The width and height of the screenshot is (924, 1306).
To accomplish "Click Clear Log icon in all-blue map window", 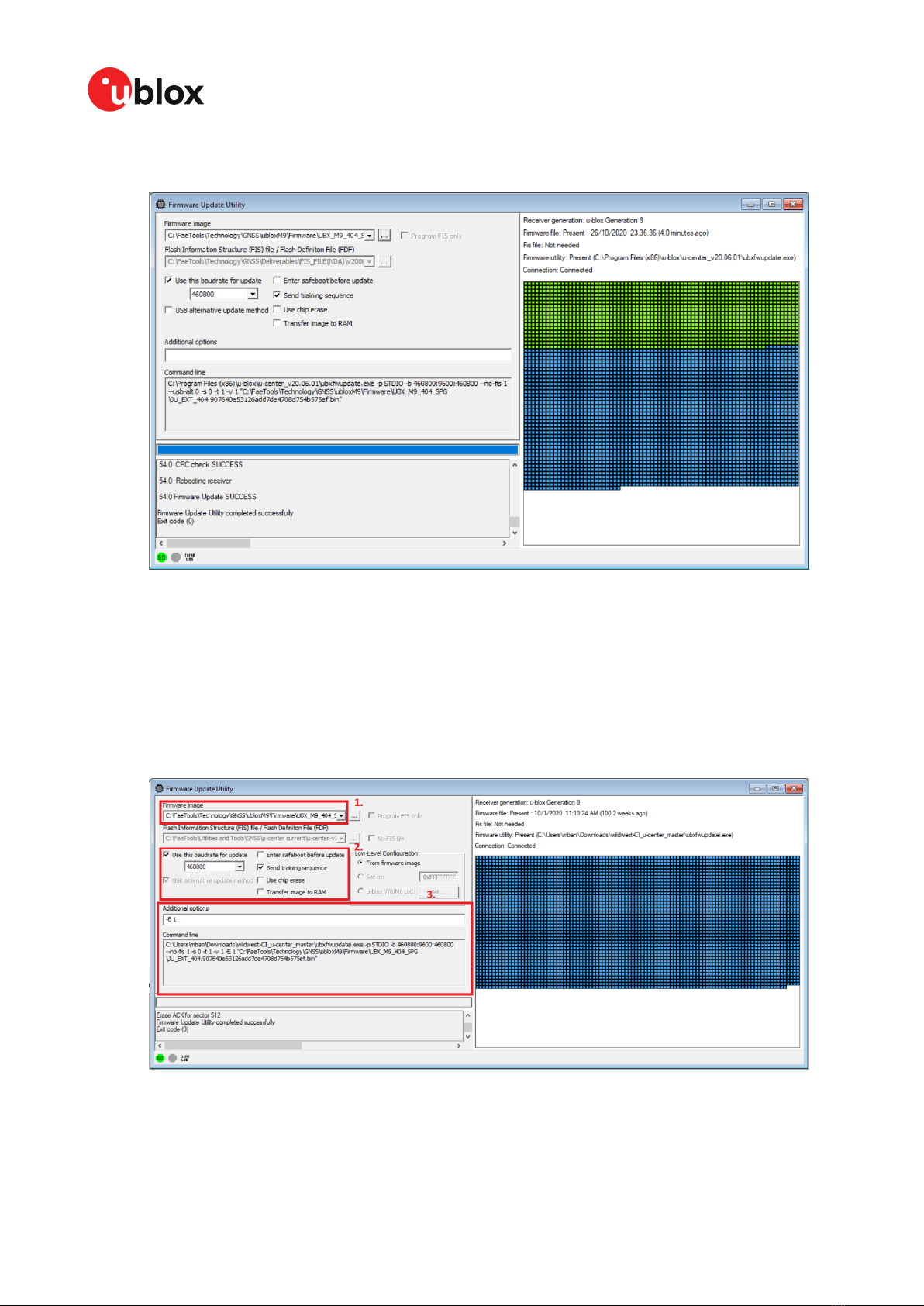I will coord(184,1058).
